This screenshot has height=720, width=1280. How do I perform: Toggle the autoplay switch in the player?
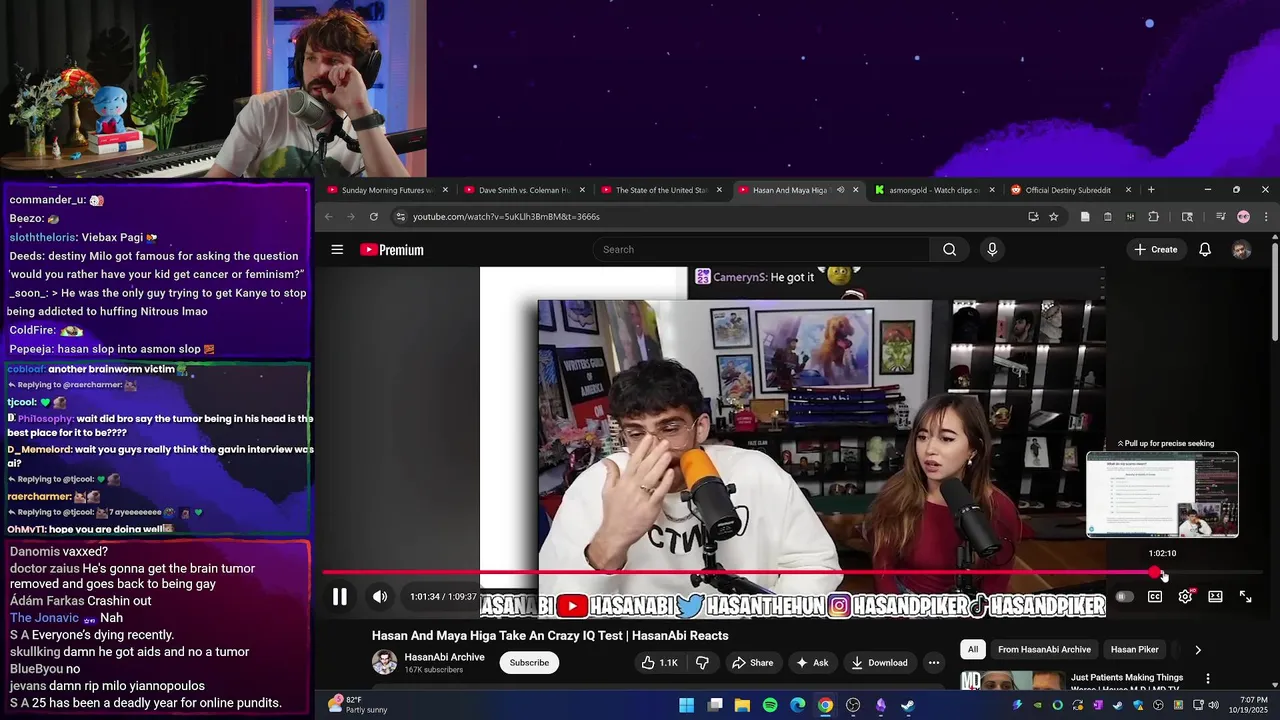tap(1124, 597)
